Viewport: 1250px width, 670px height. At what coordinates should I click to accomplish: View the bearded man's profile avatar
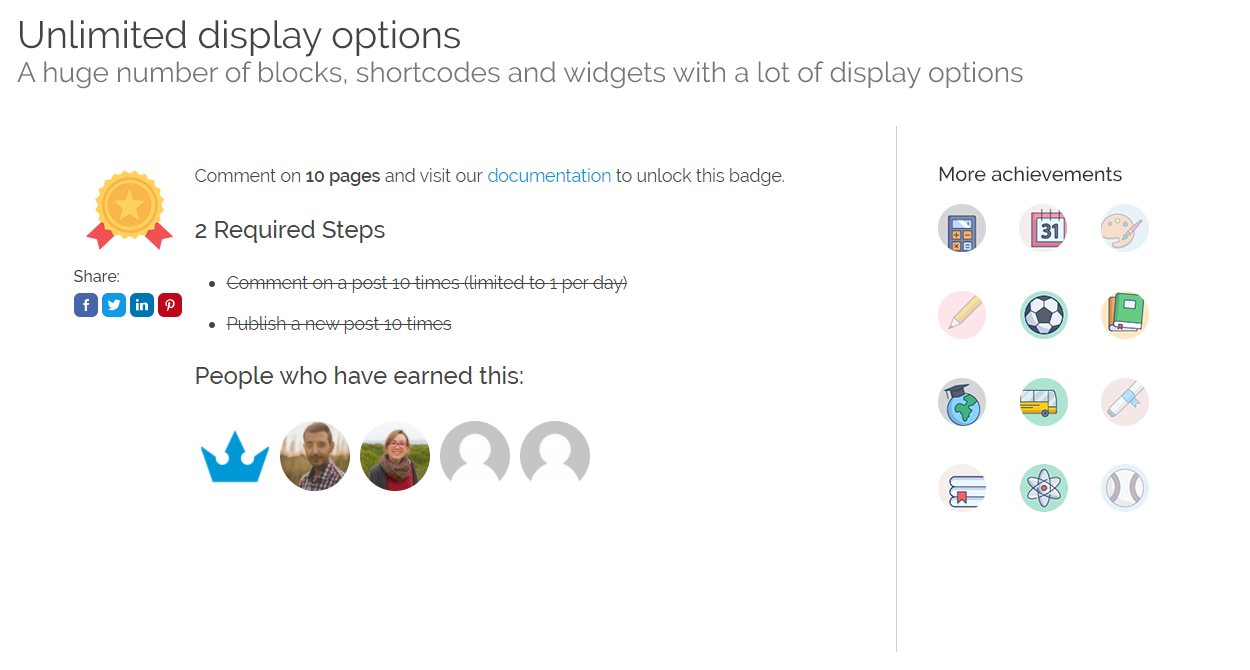tap(315, 456)
